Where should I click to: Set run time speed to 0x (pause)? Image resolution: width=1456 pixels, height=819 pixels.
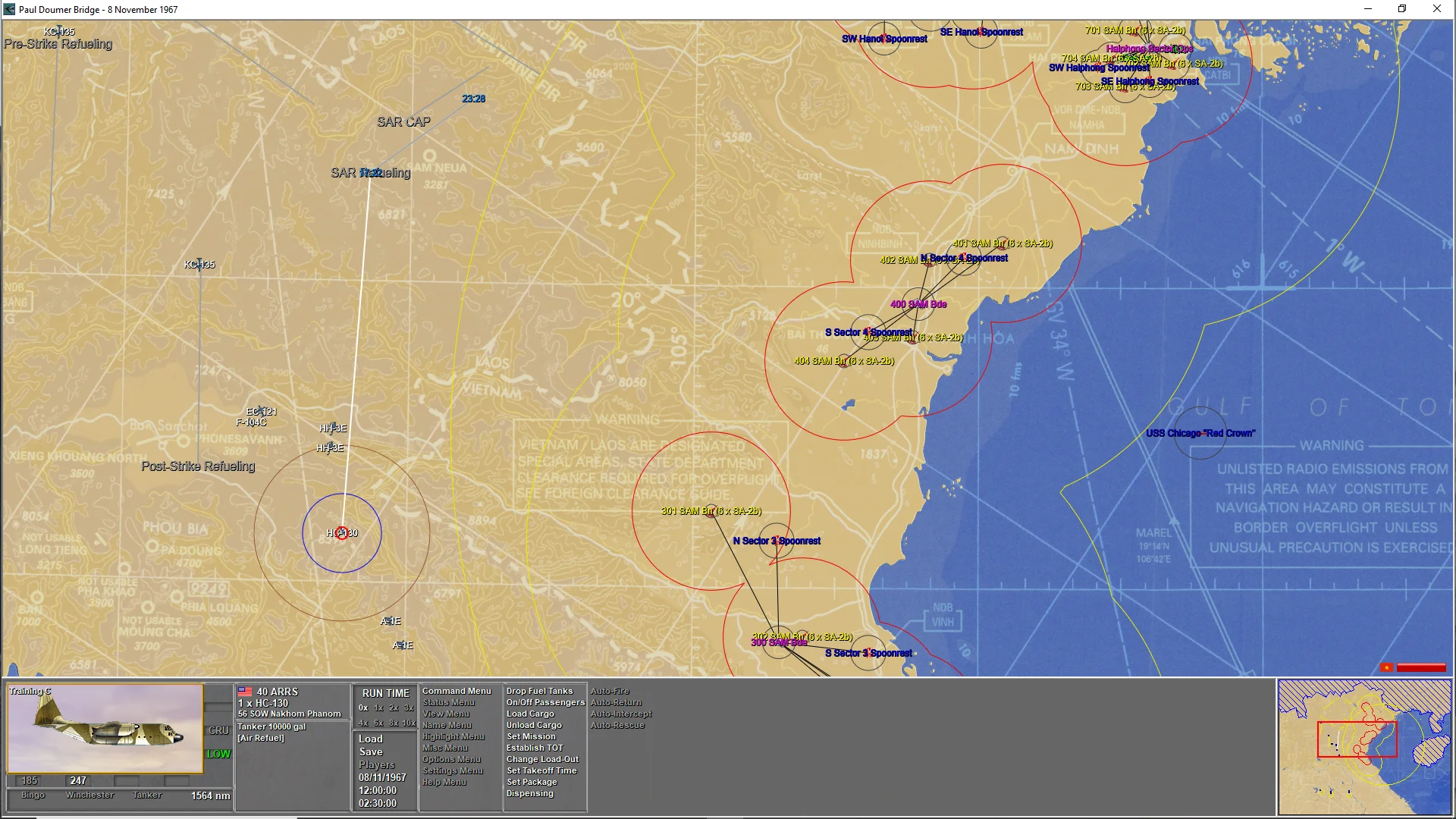363,708
